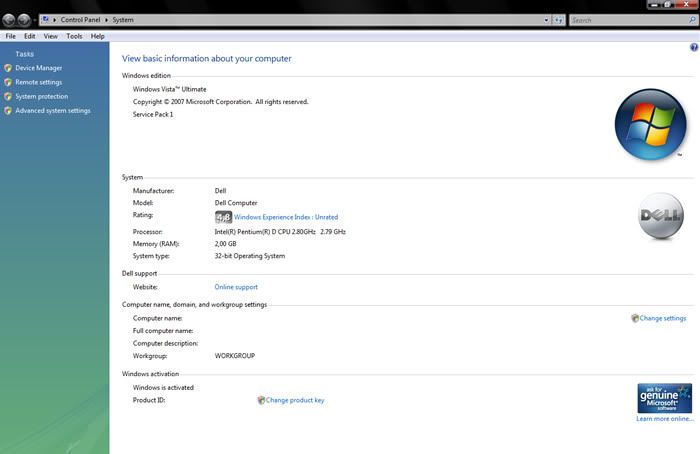
Task: Click shield icon beside Remote settings
Action: coord(8,82)
